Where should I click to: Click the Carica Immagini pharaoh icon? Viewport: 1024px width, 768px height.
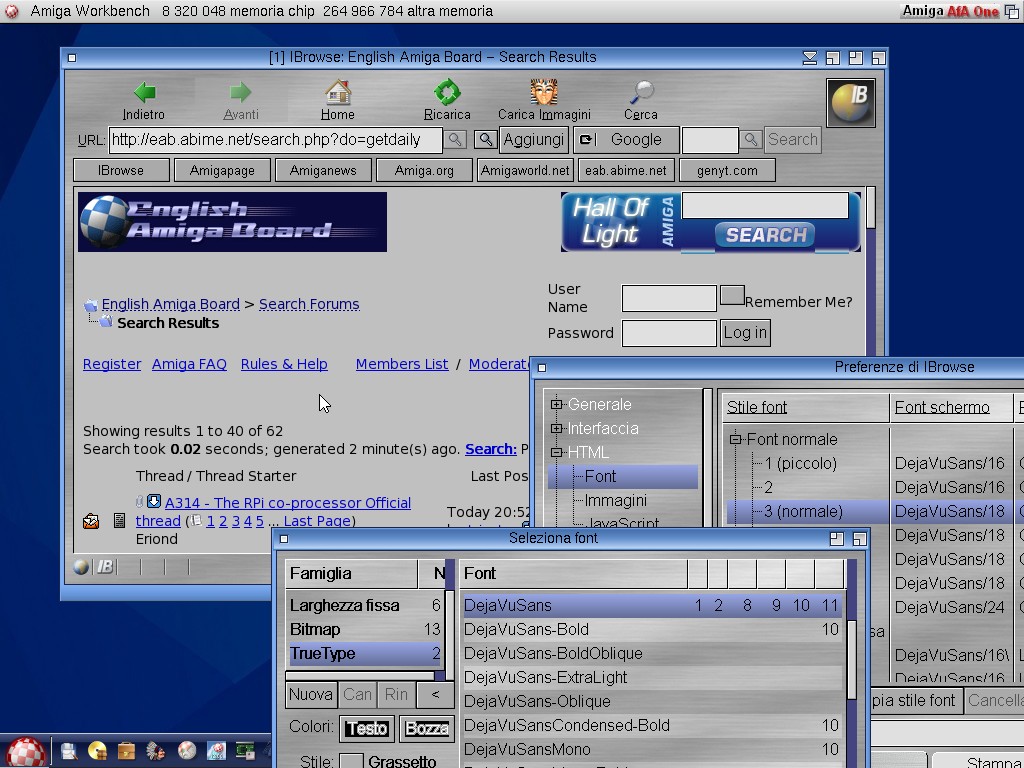pyautogui.click(x=544, y=93)
